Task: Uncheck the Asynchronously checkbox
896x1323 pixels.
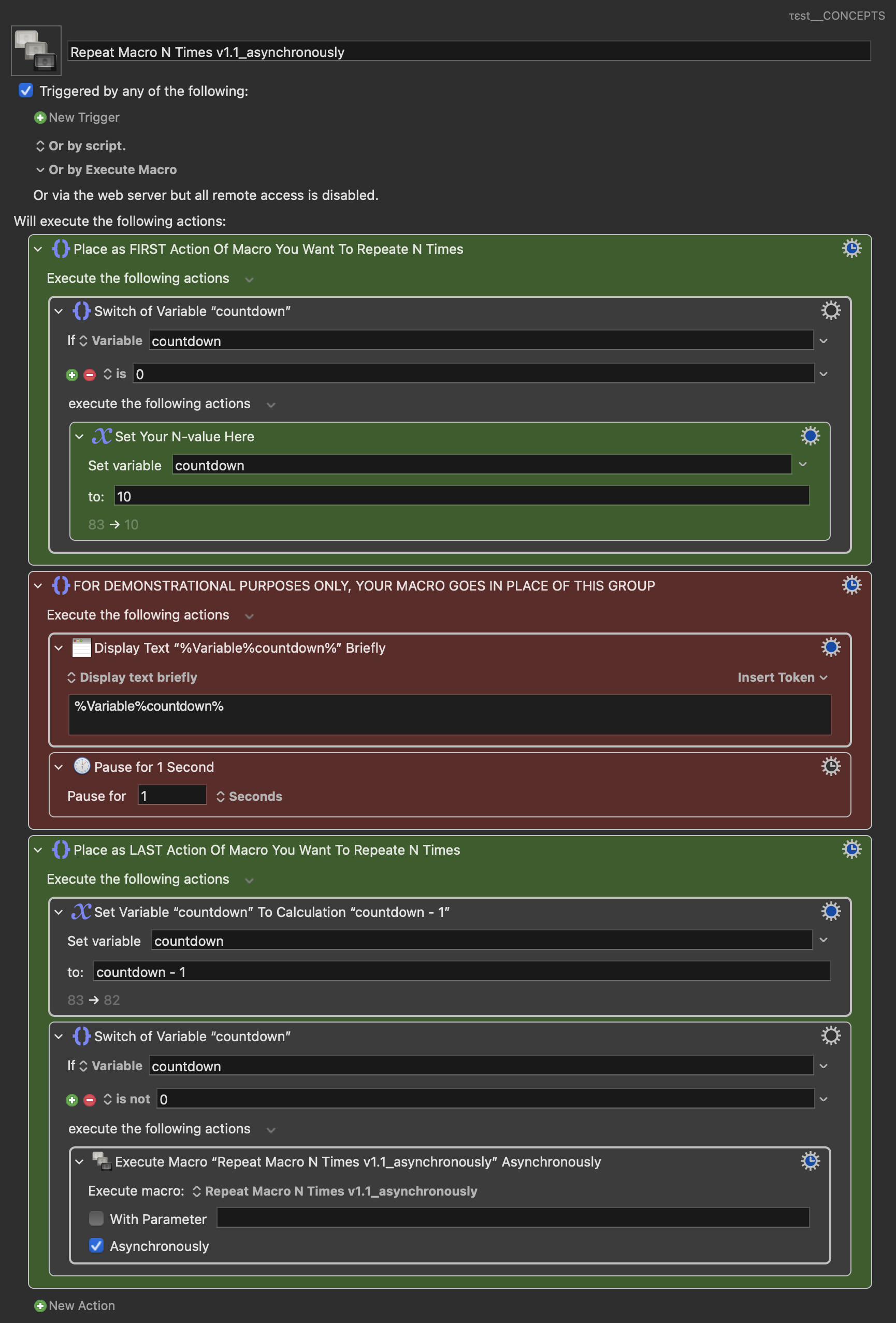Action: [96, 1246]
